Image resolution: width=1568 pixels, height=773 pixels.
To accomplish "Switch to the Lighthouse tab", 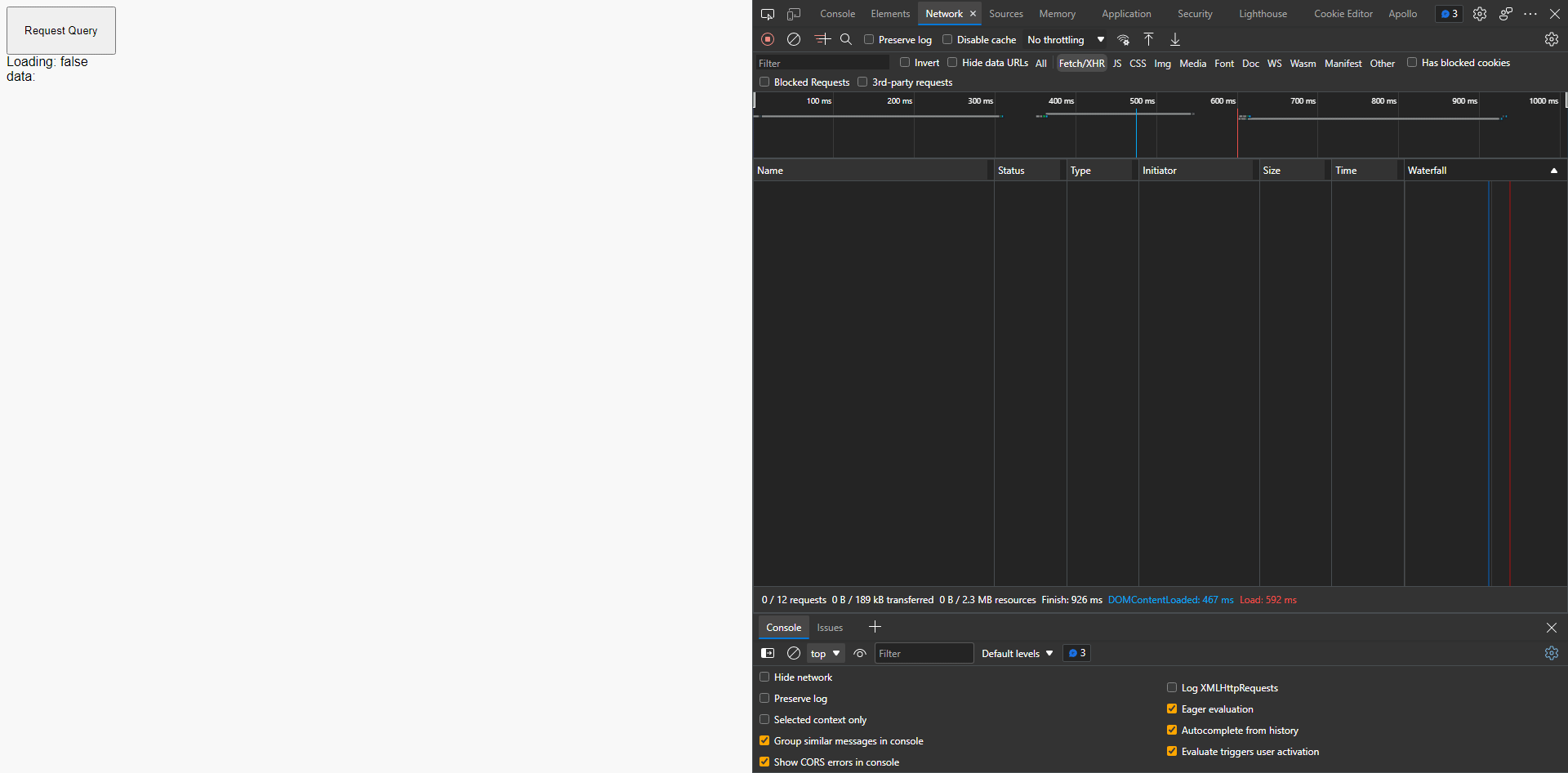I will [1263, 13].
